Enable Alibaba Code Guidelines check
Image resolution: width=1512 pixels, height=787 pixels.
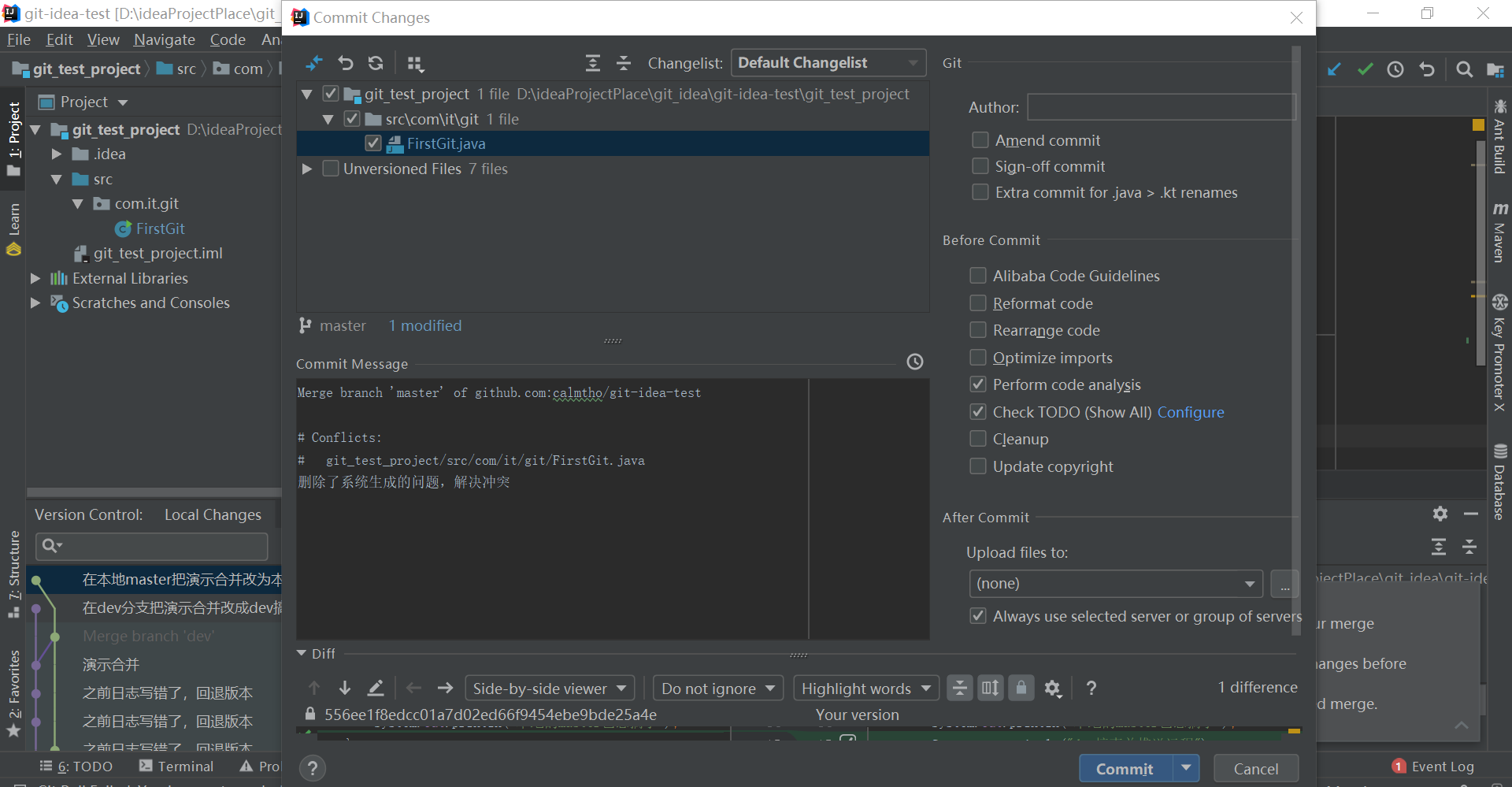click(978, 276)
